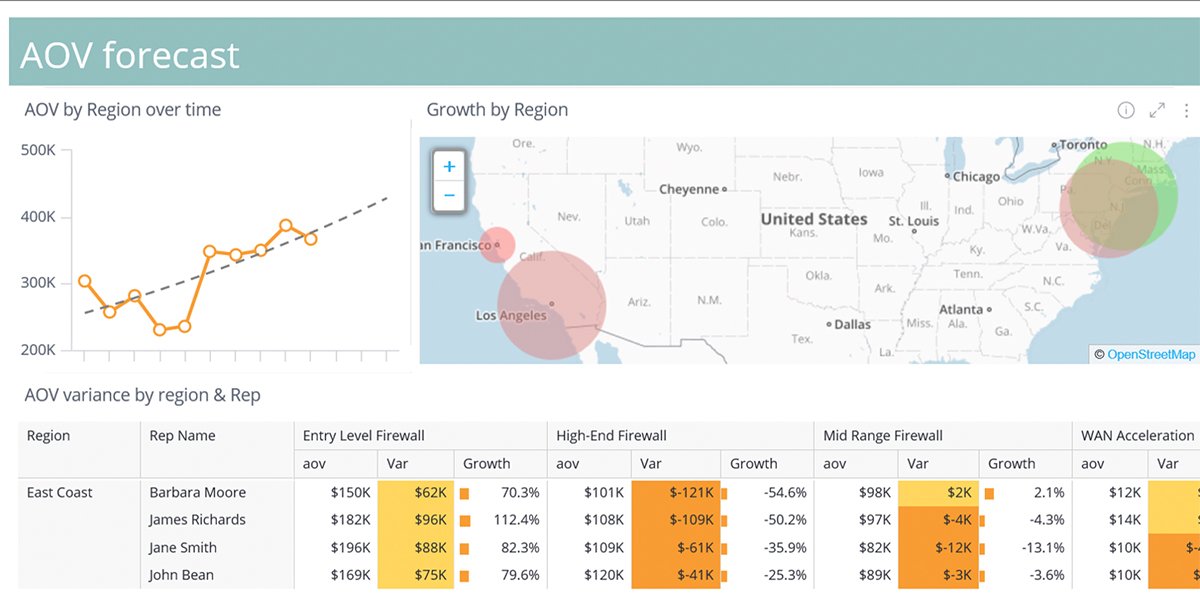This screenshot has height=607, width=1200.
Task: Zoom in on the map with plus icon
Action: point(448,165)
